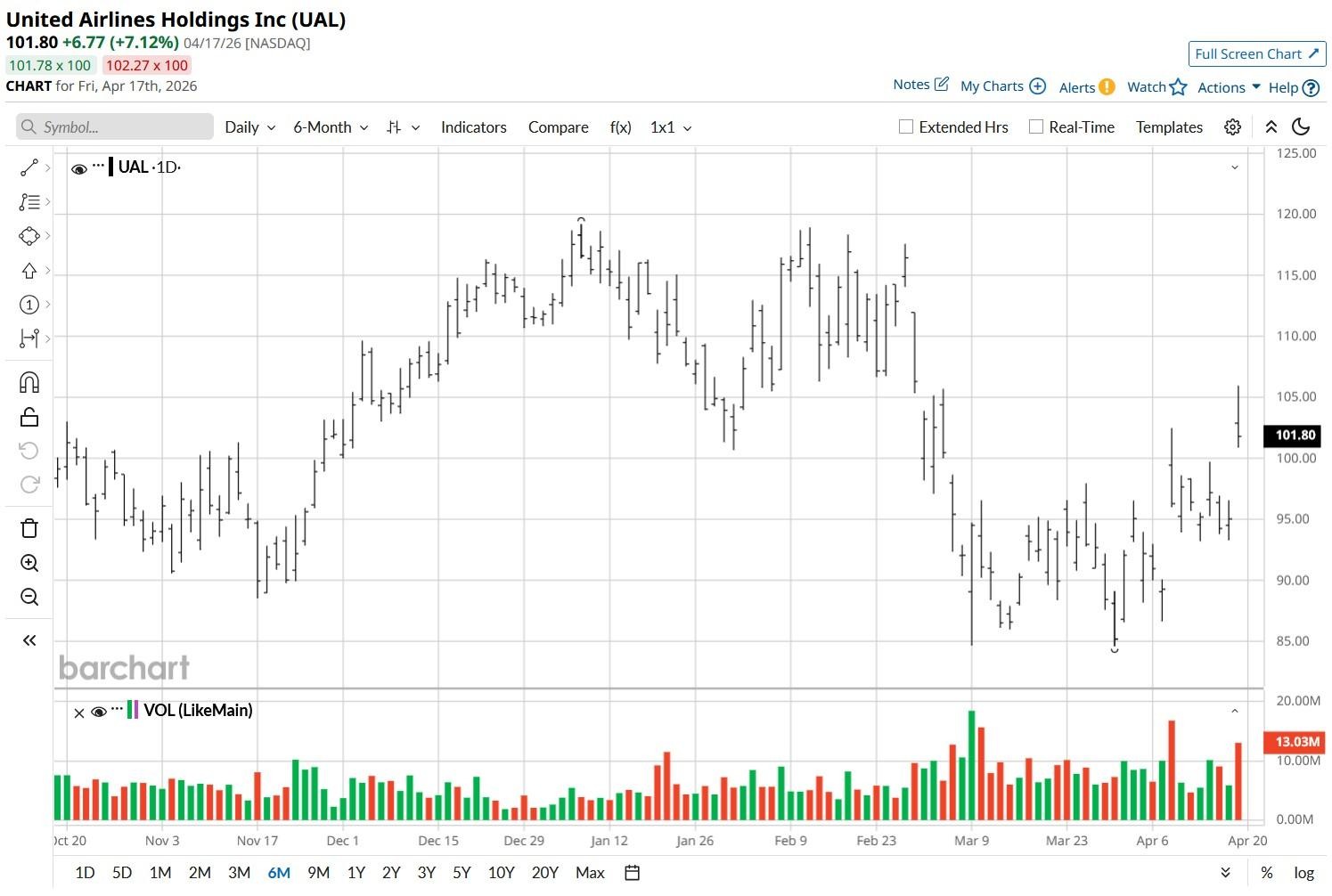Viewport: 1332px width, 896px height.
Task: Open the Daily interval dropdown
Action: 249,127
